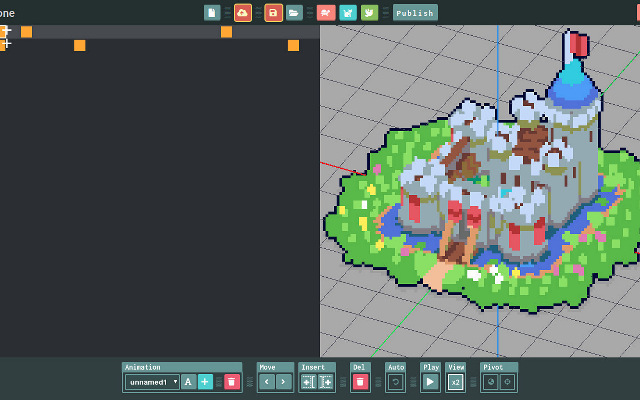The height and width of the screenshot is (400, 640).
Task: Toggle the Auto loop button
Action: pyautogui.click(x=395, y=382)
